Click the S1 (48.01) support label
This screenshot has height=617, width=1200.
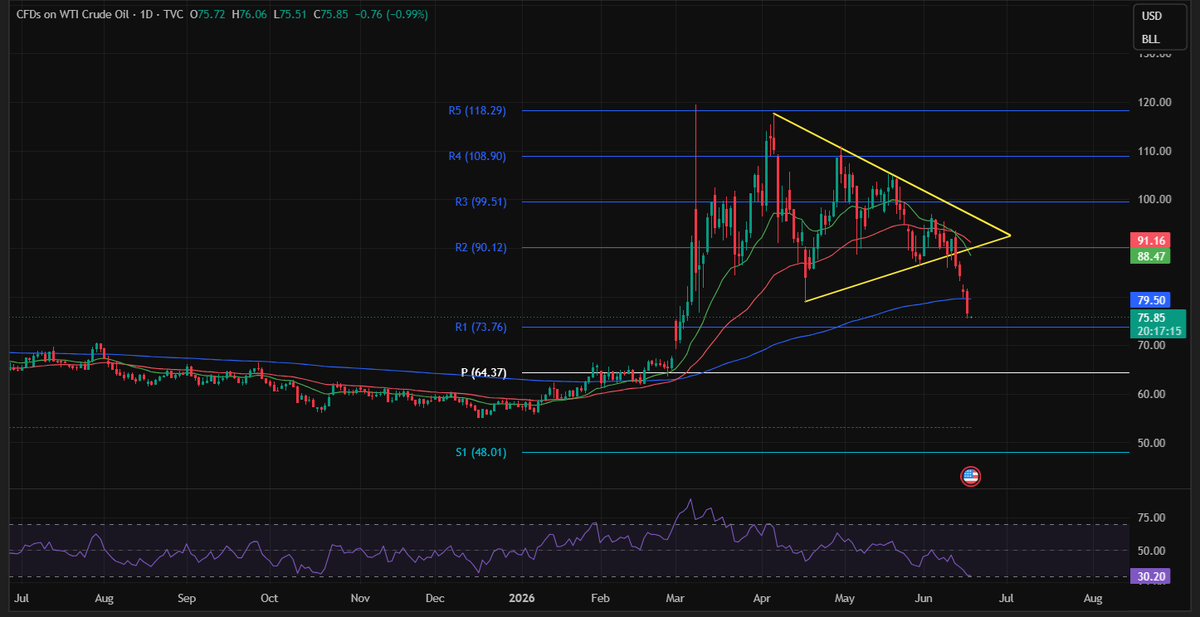point(481,452)
